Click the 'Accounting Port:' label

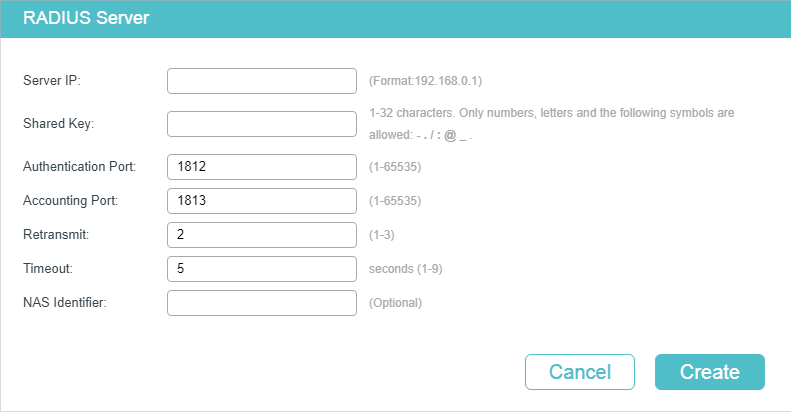click(71, 201)
